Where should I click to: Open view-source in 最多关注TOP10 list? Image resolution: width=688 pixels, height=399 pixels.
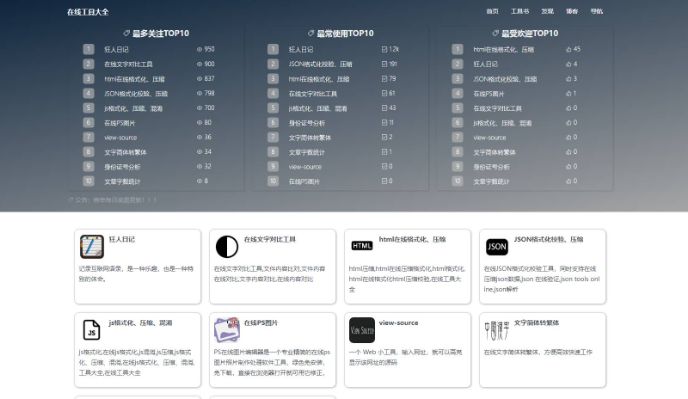point(121,137)
